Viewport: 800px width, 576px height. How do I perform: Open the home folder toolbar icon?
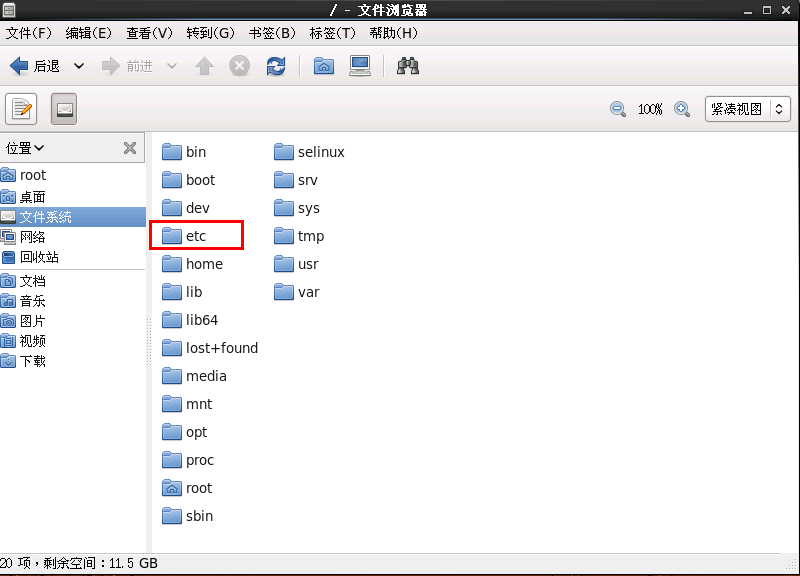(324, 66)
